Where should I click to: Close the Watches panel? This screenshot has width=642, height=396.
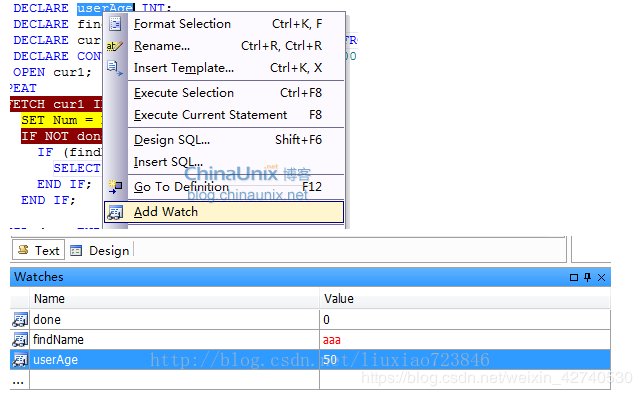click(x=601, y=278)
